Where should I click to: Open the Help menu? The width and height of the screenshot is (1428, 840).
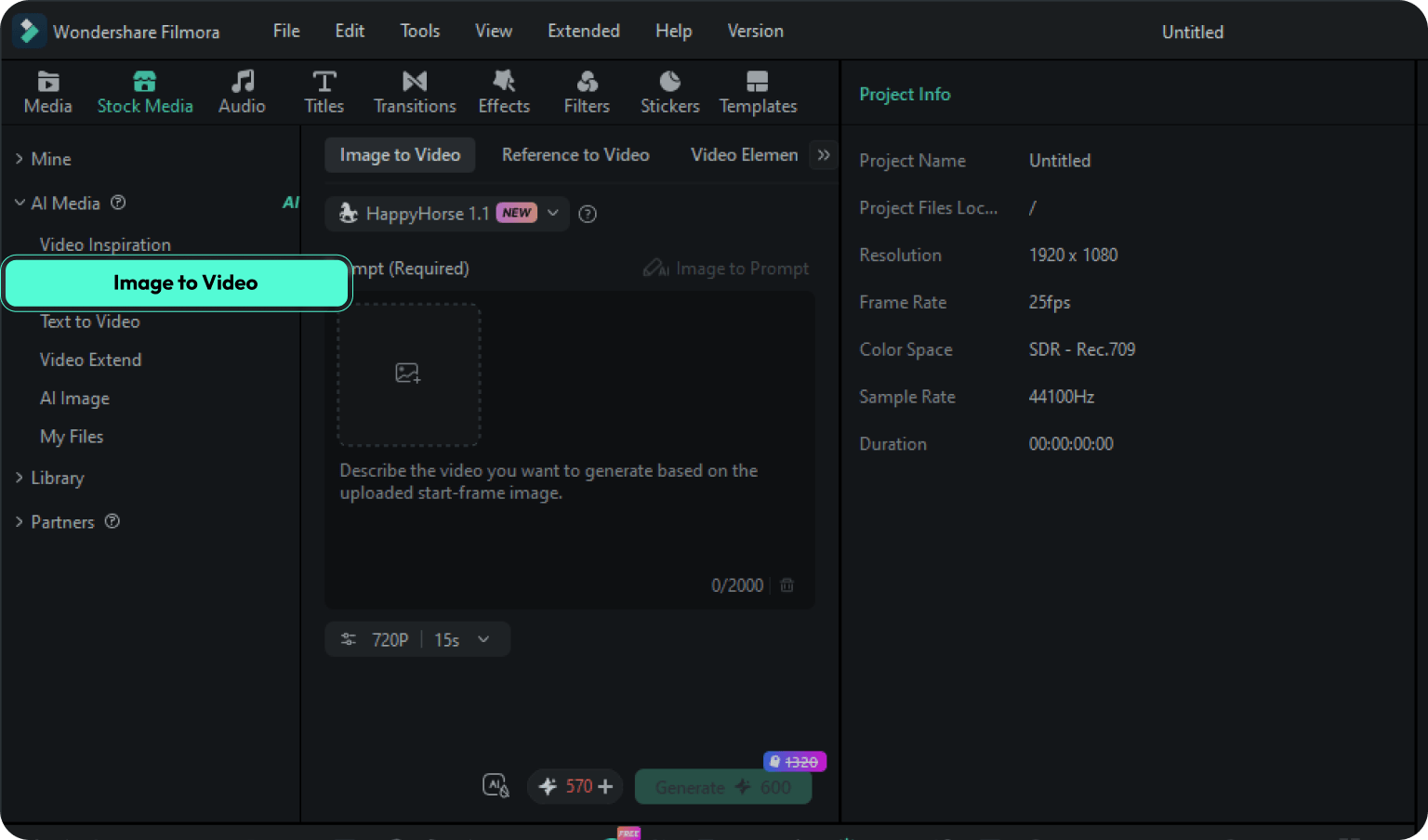[x=673, y=31]
